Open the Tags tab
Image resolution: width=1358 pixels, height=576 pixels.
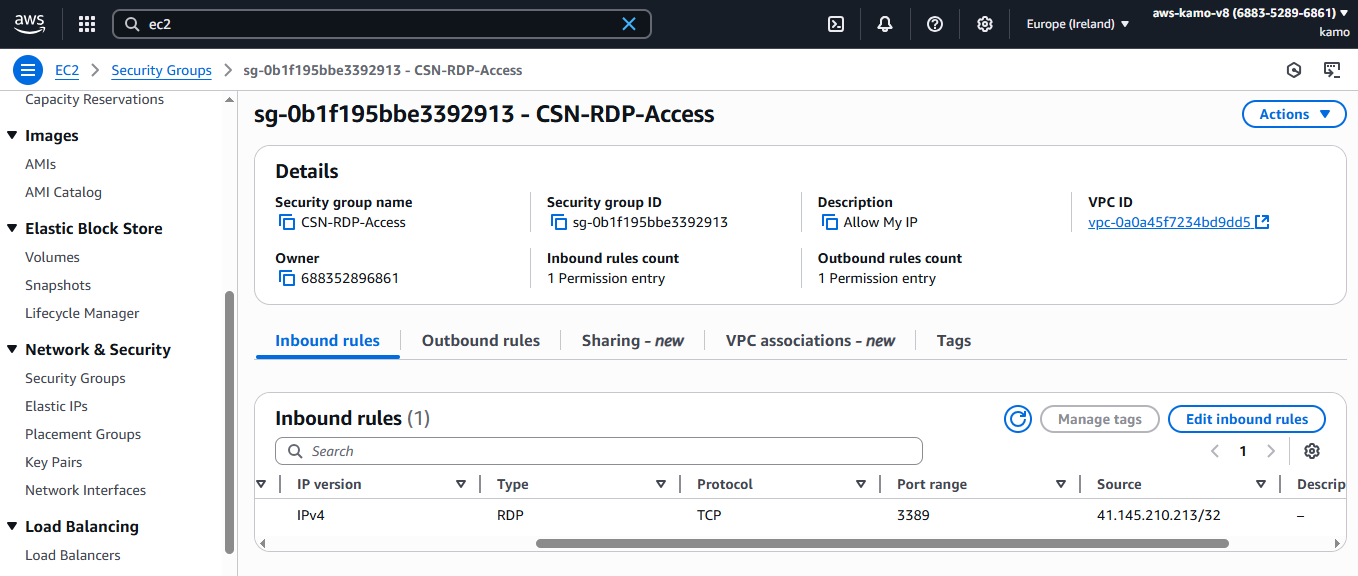point(953,340)
